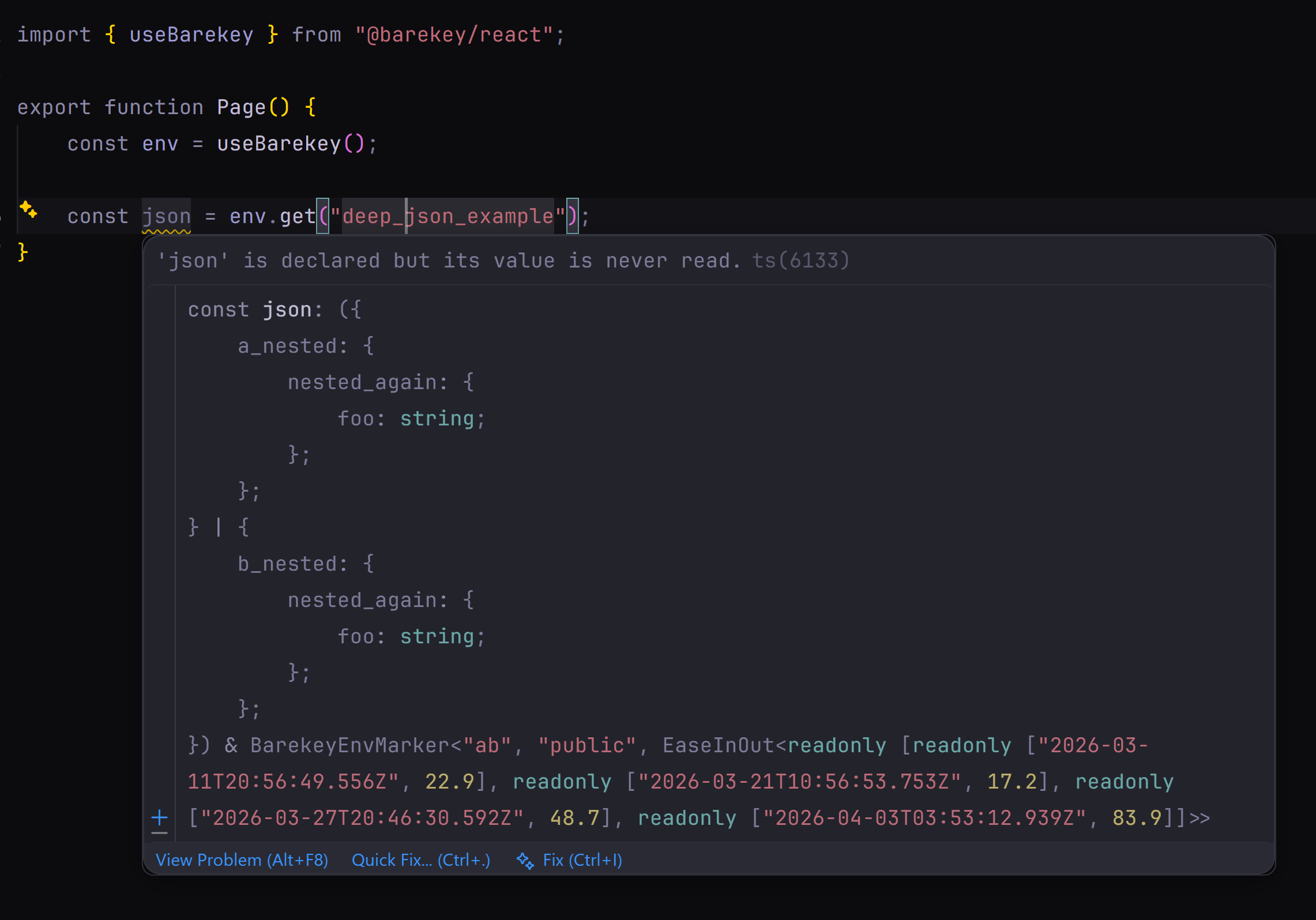Click the get method in env.get
The height and width of the screenshot is (920, 1316).
point(297,217)
